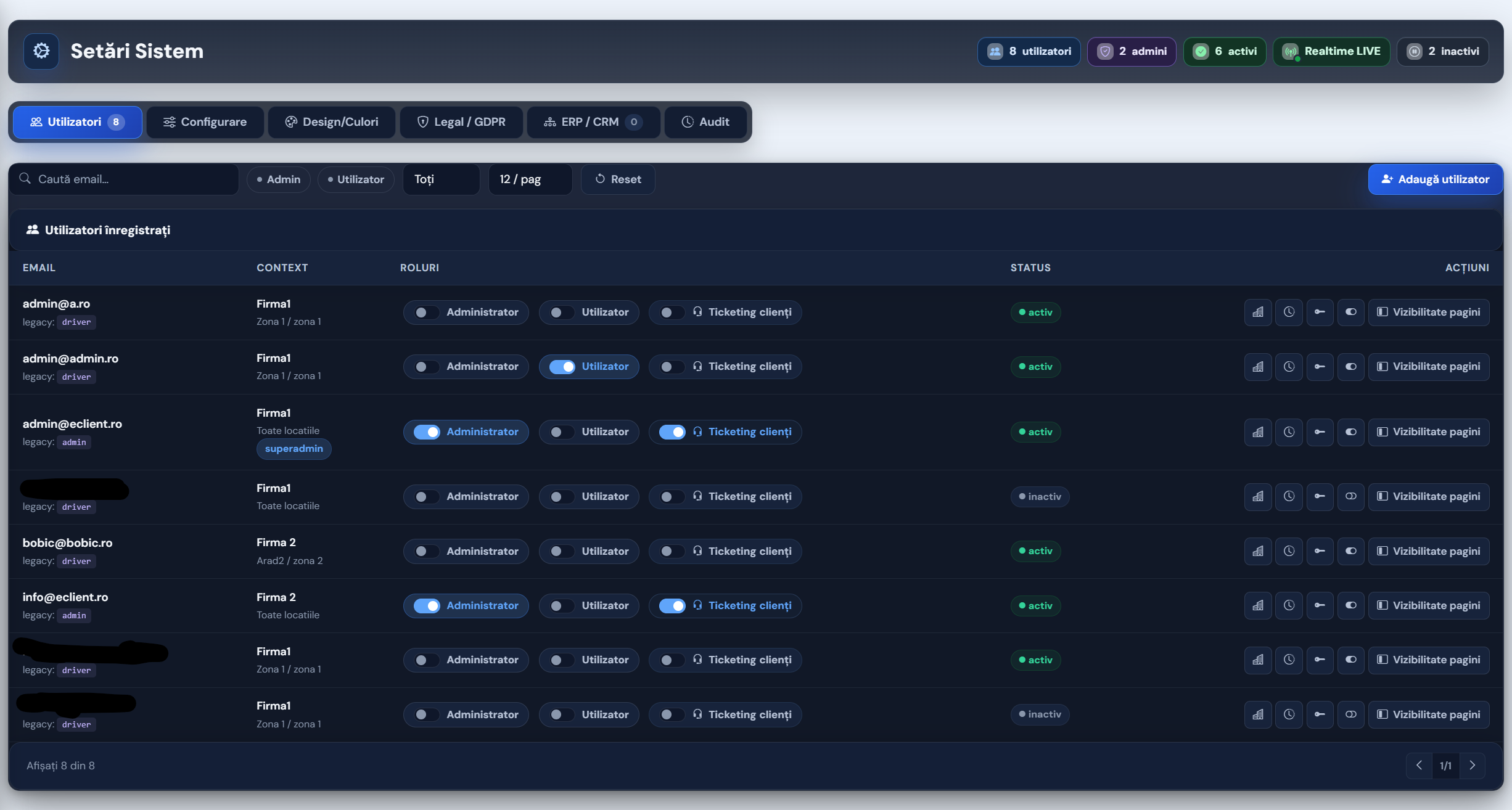Click the 8 utilizatori stat badge
The height and width of the screenshot is (810, 1512).
tap(1029, 51)
